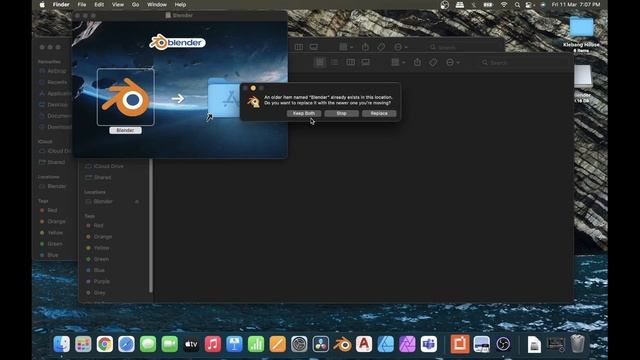Switch front Finder window to column view
The height and width of the screenshot is (360, 640).
[350, 62]
